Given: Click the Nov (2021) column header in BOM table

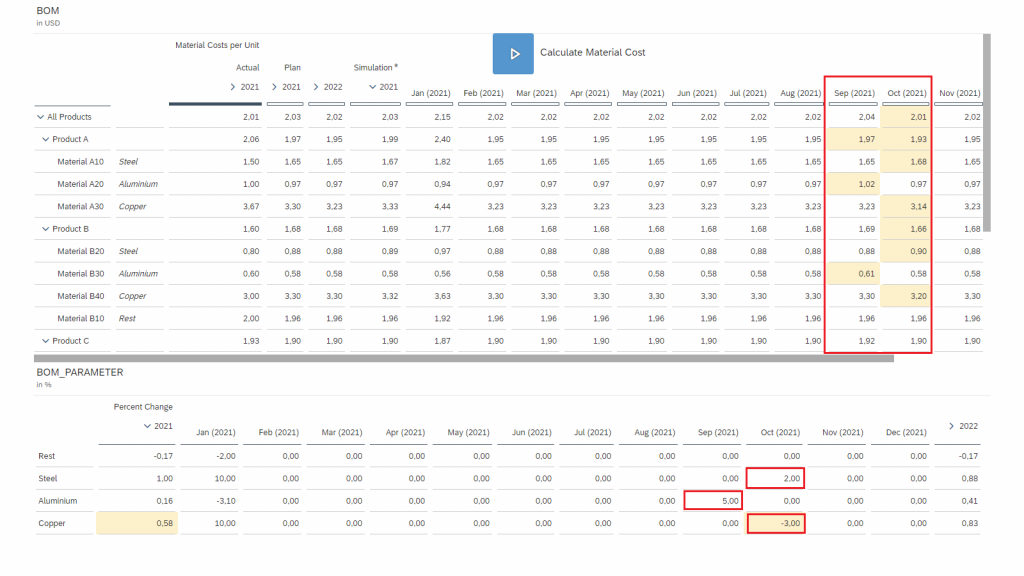Looking at the screenshot, I should [959, 93].
